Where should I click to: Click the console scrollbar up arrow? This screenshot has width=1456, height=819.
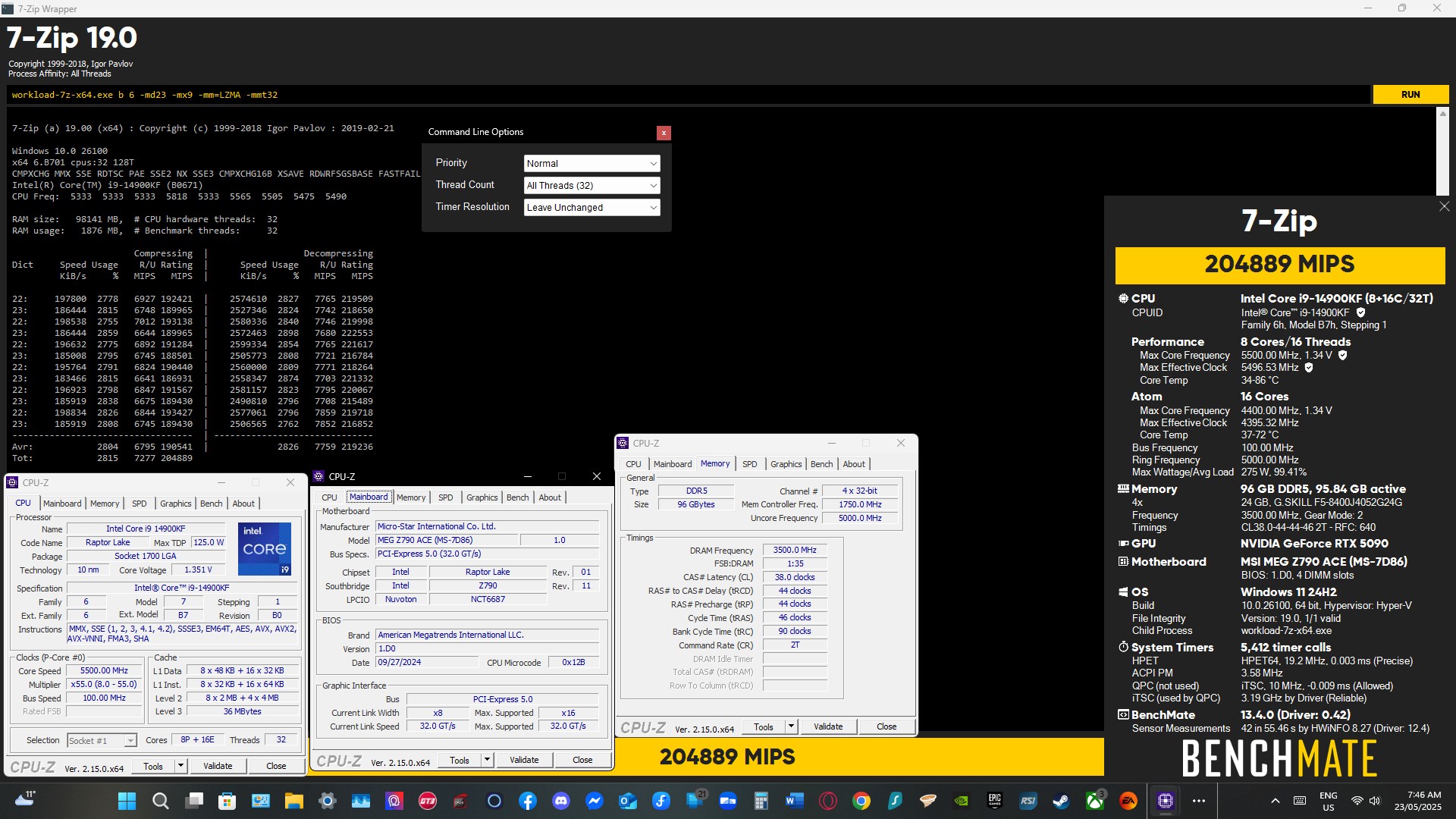point(1442,114)
